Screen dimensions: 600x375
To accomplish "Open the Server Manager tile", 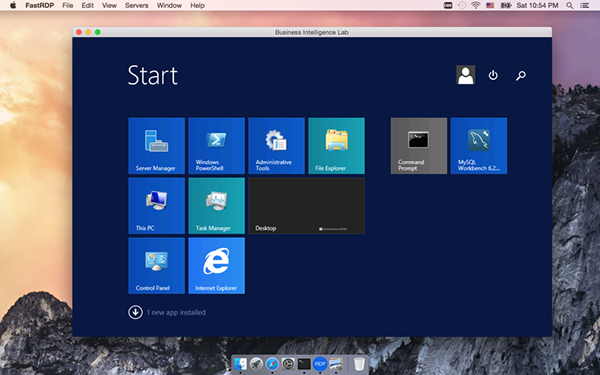I will pyautogui.click(x=157, y=146).
